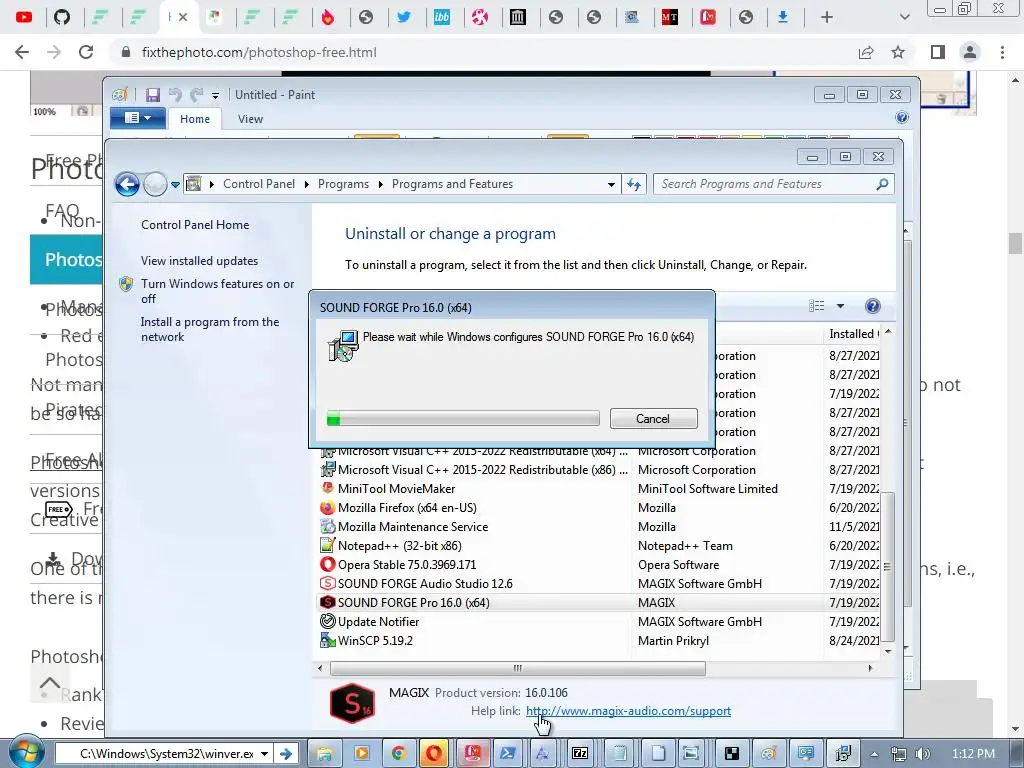This screenshot has width=1024, height=768.
Task: Open Programs and Features help icon
Action: coord(872,306)
